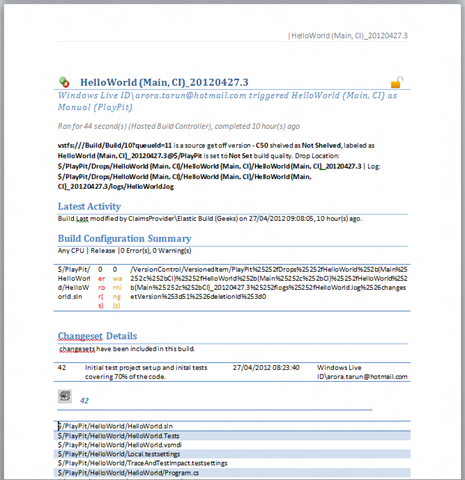Select the HelloWorld/Program.cs file row
The width and height of the screenshot is (465, 480).
232,473
